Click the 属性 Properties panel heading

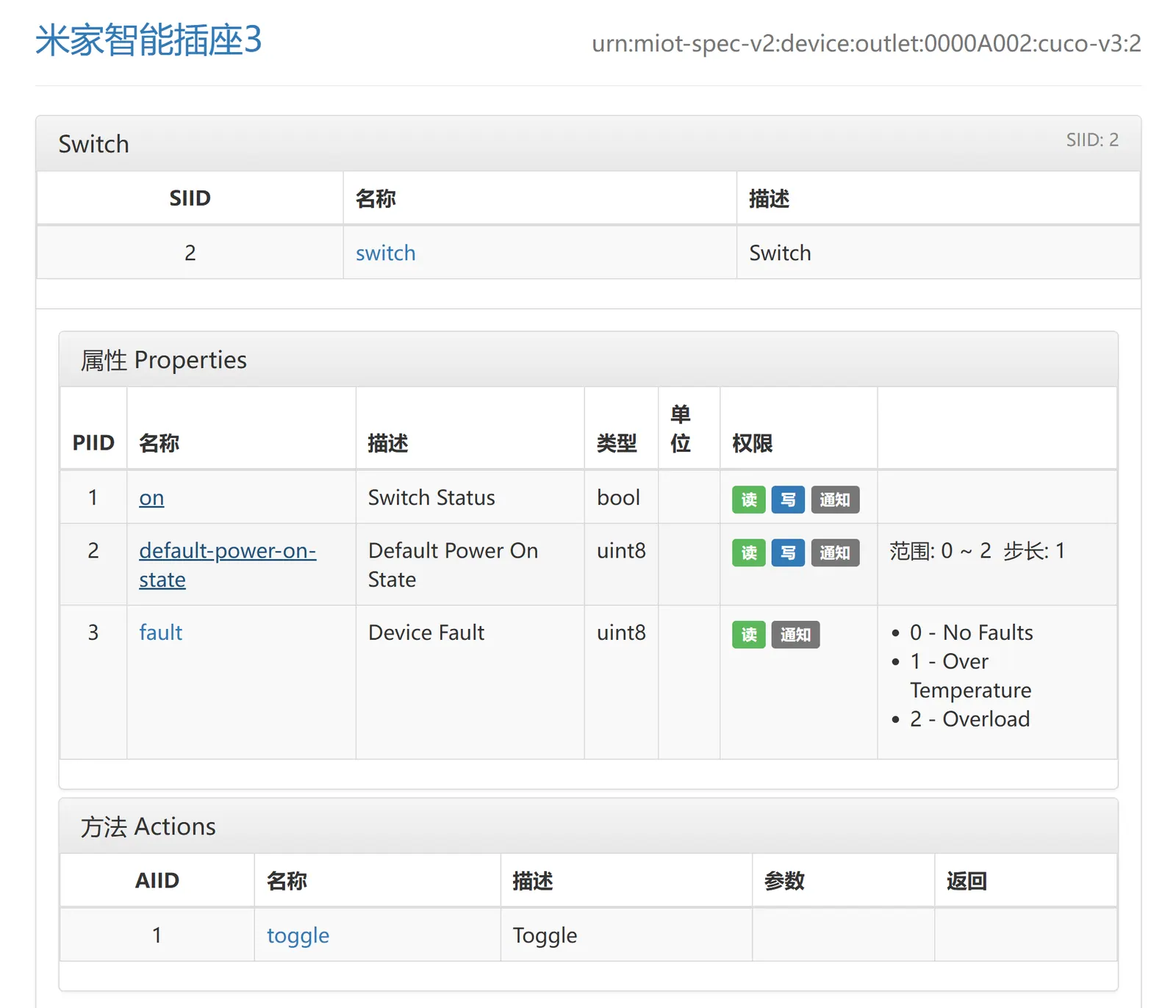pos(163,360)
